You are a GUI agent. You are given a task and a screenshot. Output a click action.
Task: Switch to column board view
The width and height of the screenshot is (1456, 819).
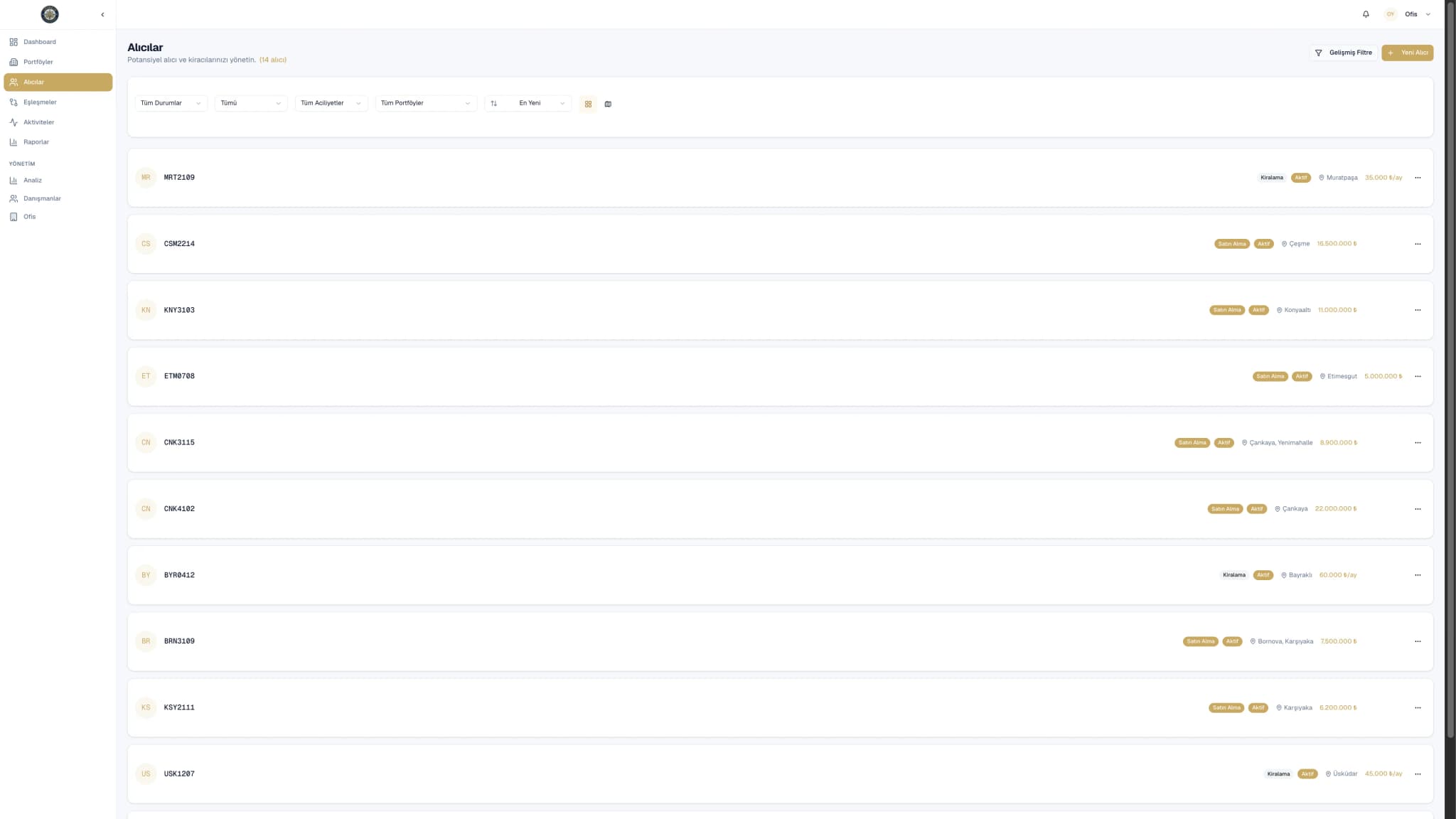point(608,104)
